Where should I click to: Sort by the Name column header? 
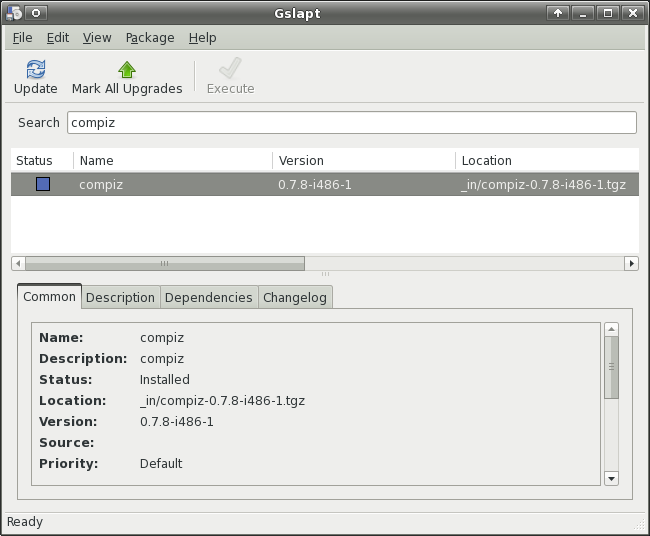click(173, 160)
